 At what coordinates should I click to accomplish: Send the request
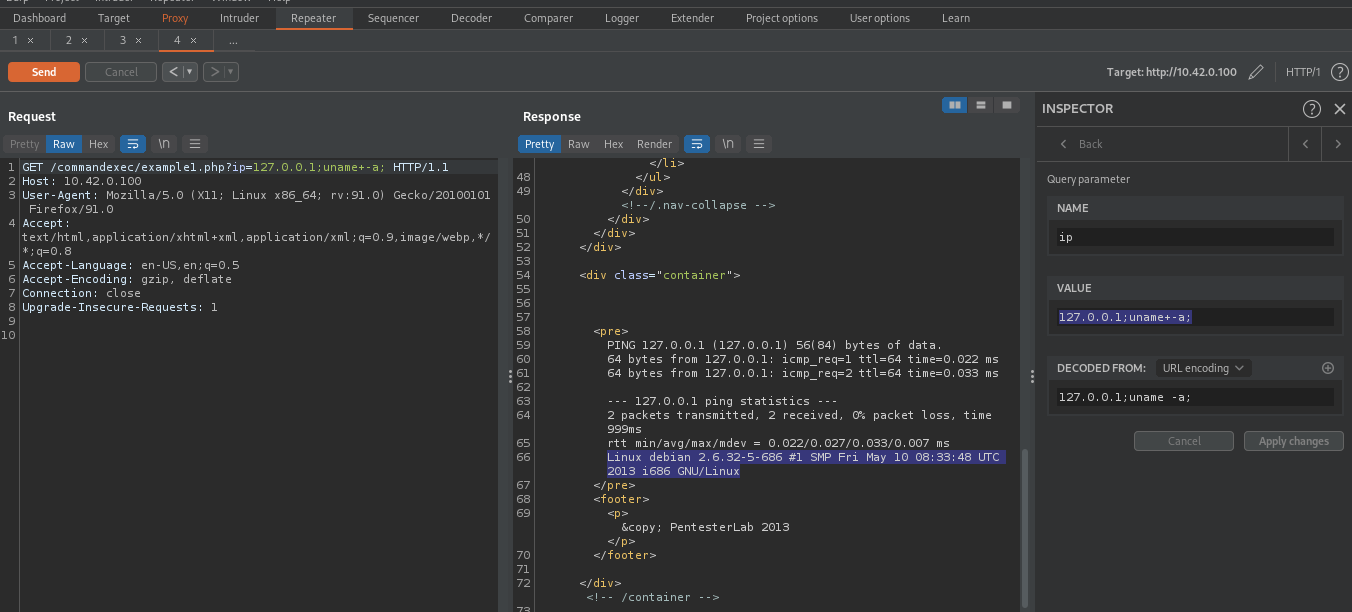44,72
